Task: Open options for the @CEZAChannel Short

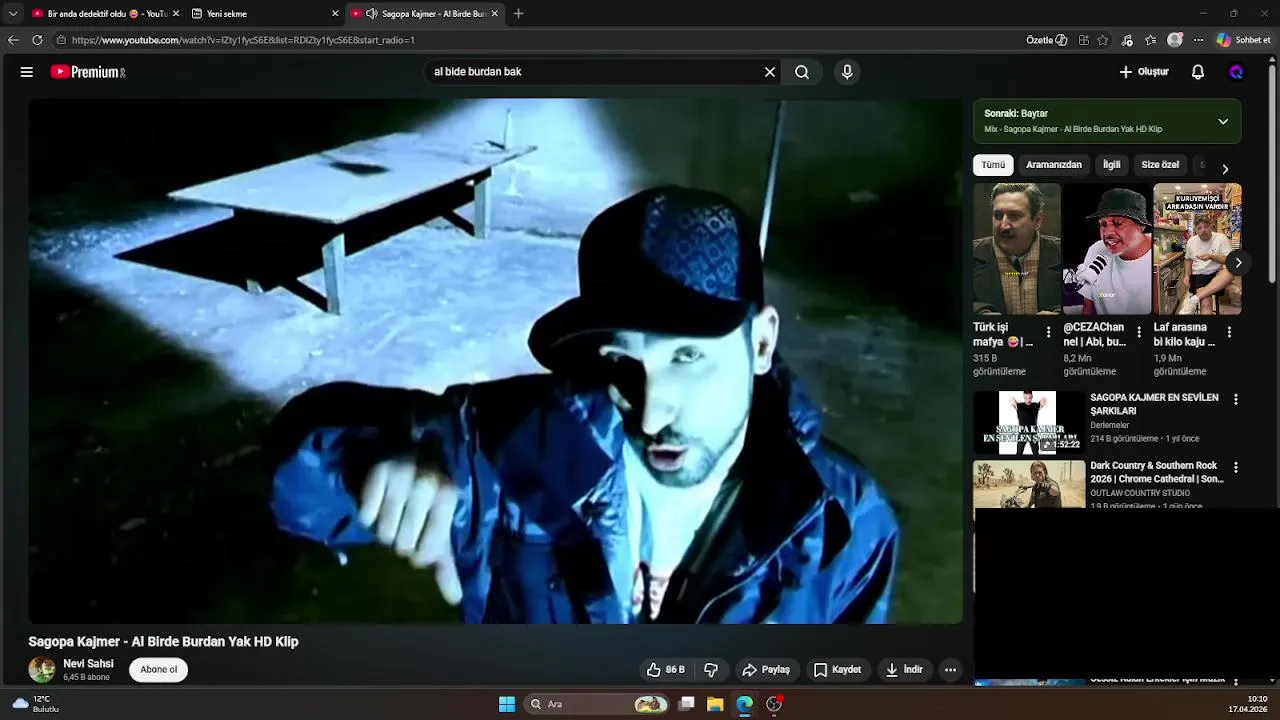Action: (x=1139, y=332)
